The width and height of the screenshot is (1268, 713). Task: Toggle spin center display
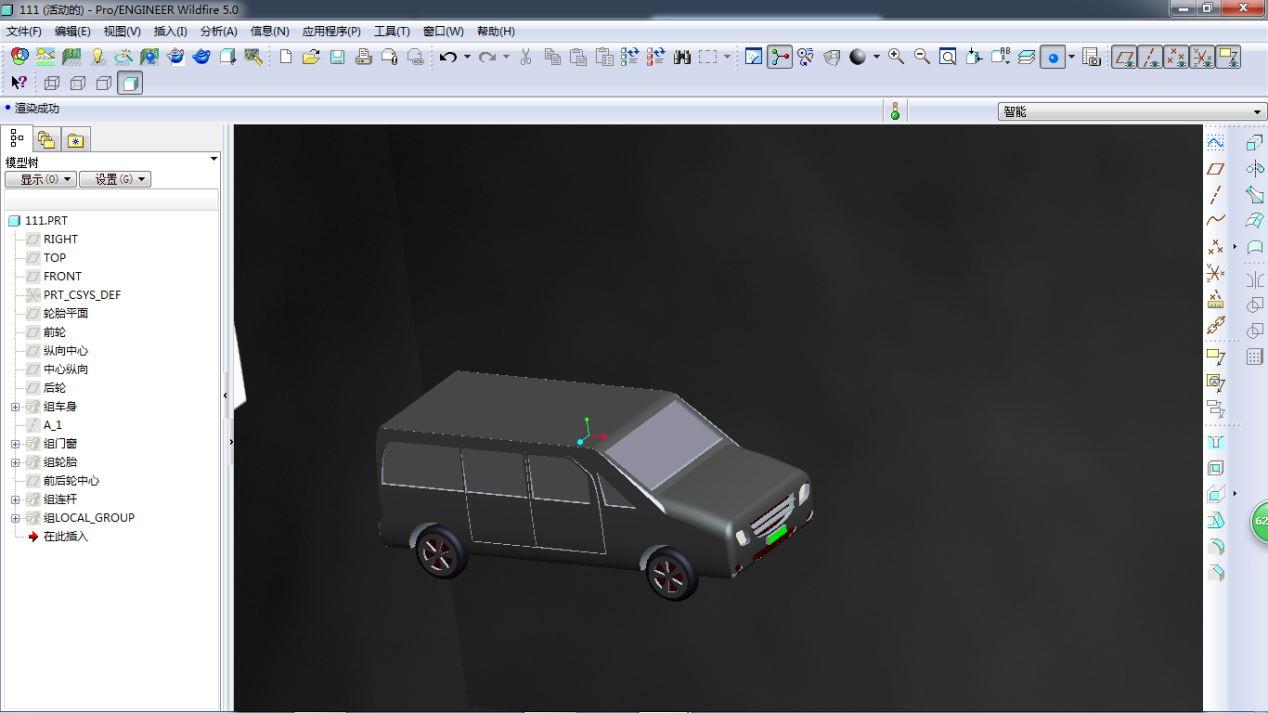[x=1052, y=57]
